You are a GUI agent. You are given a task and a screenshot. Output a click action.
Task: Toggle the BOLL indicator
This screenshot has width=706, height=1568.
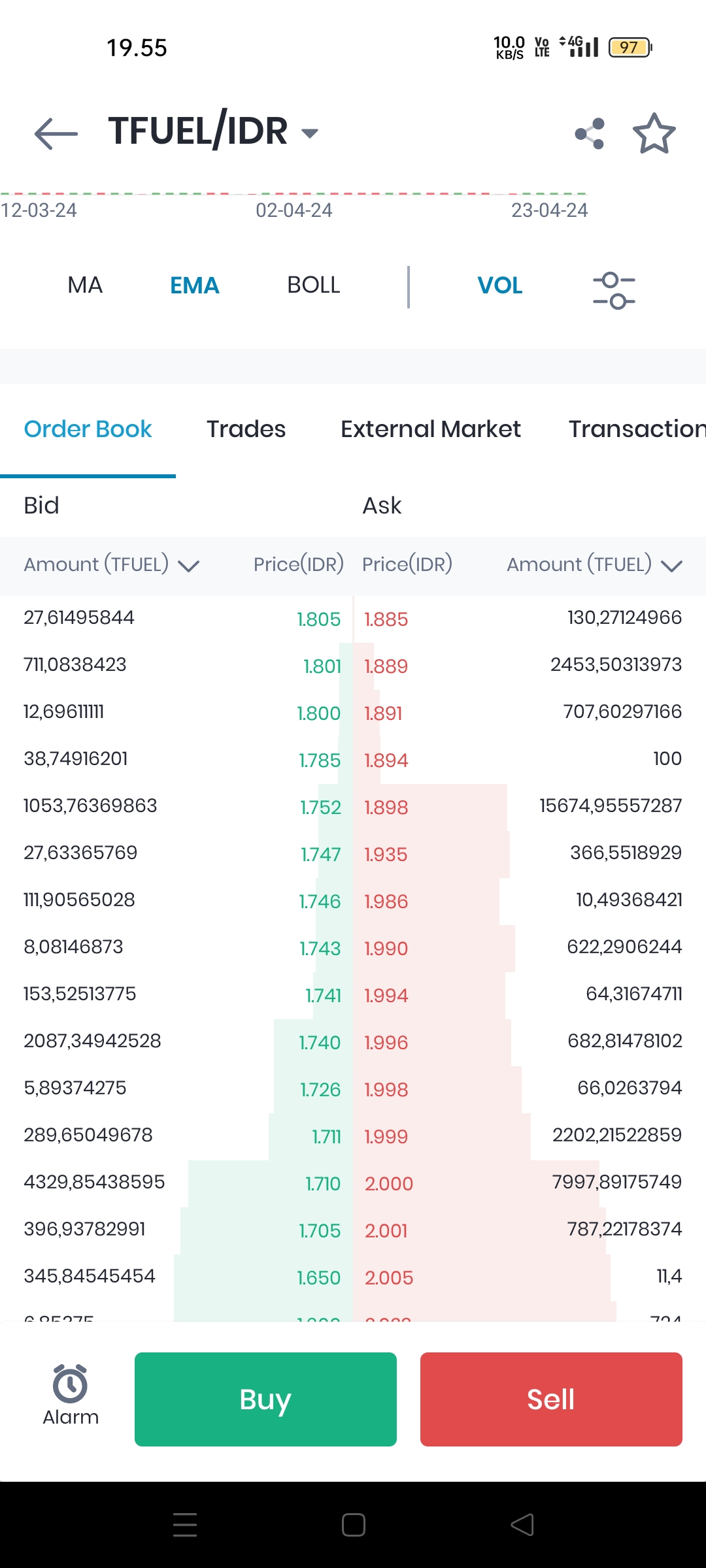click(x=314, y=286)
